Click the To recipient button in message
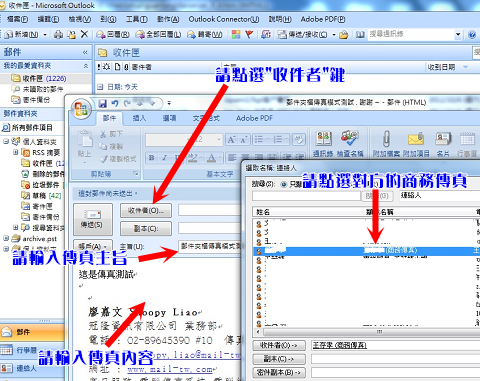The image size is (480, 381). coord(146,211)
